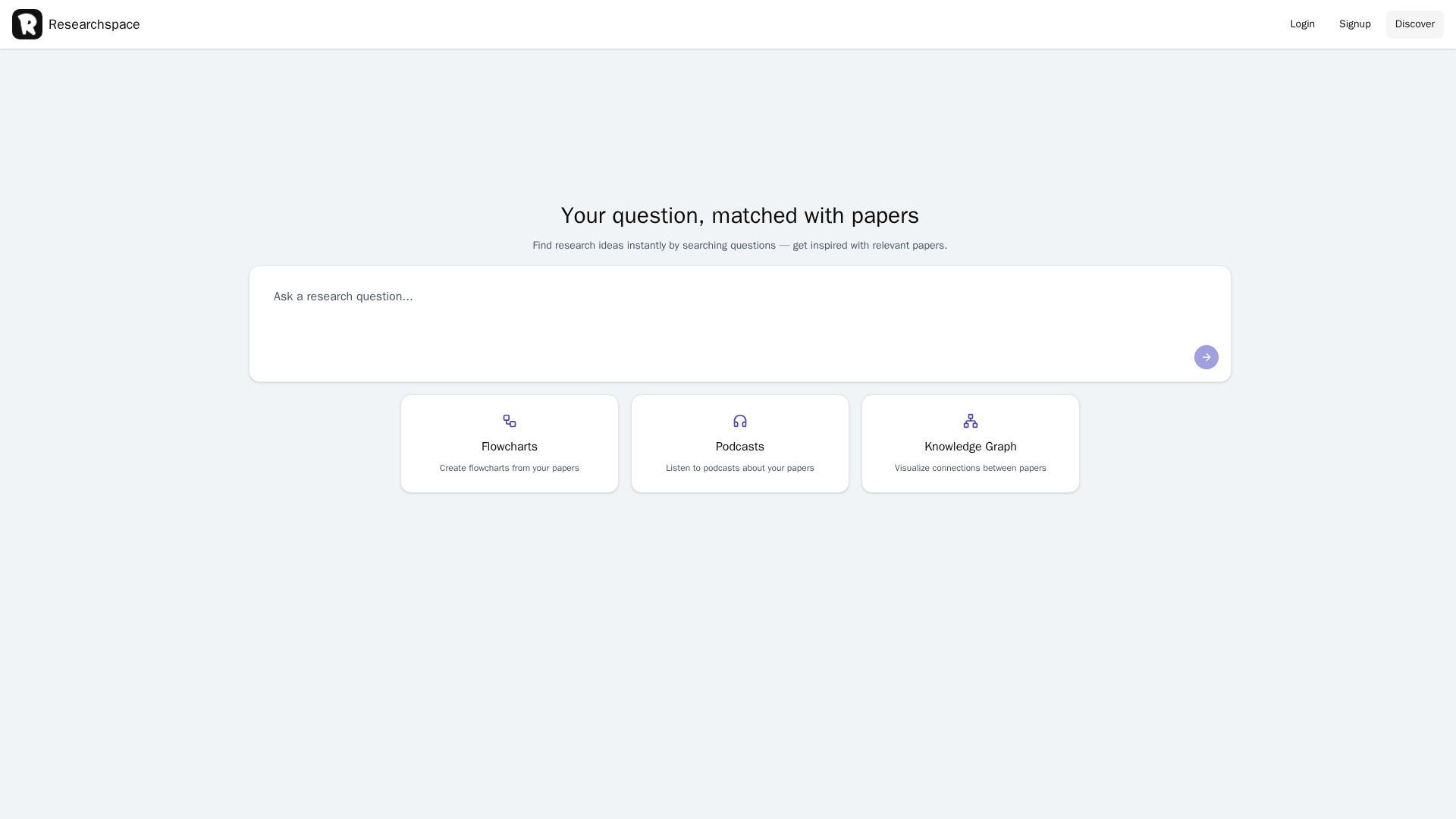Click the Researchspace brand name text

(94, 24)
